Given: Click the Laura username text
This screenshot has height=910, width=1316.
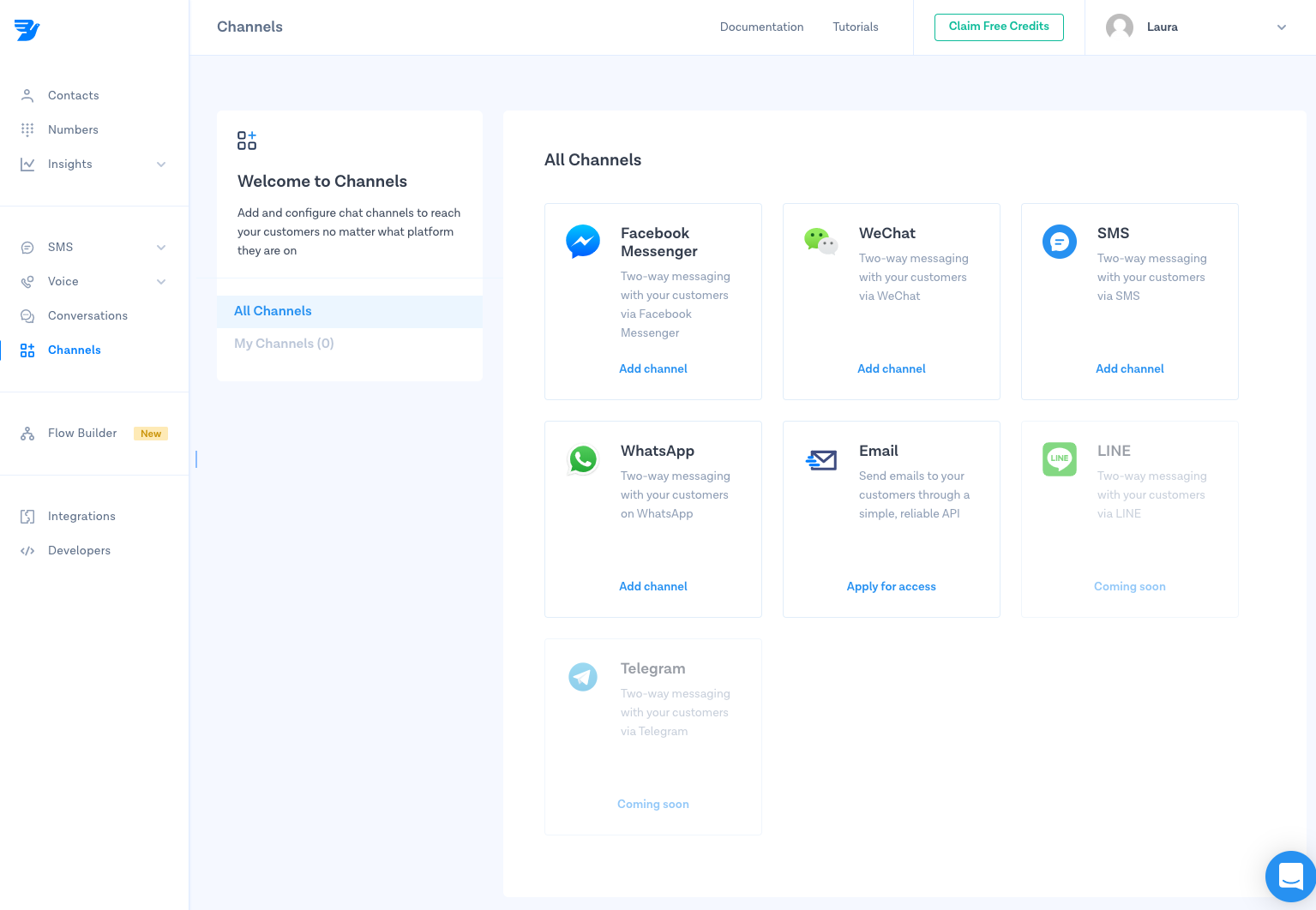Looking at the screenshot, I should click(1163, 27).
